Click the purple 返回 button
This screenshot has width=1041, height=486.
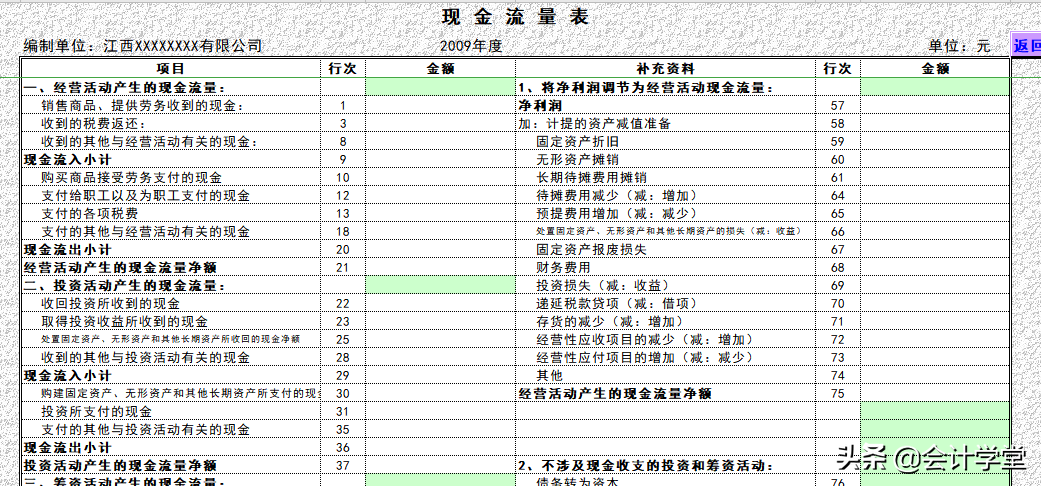(1026, 46)
